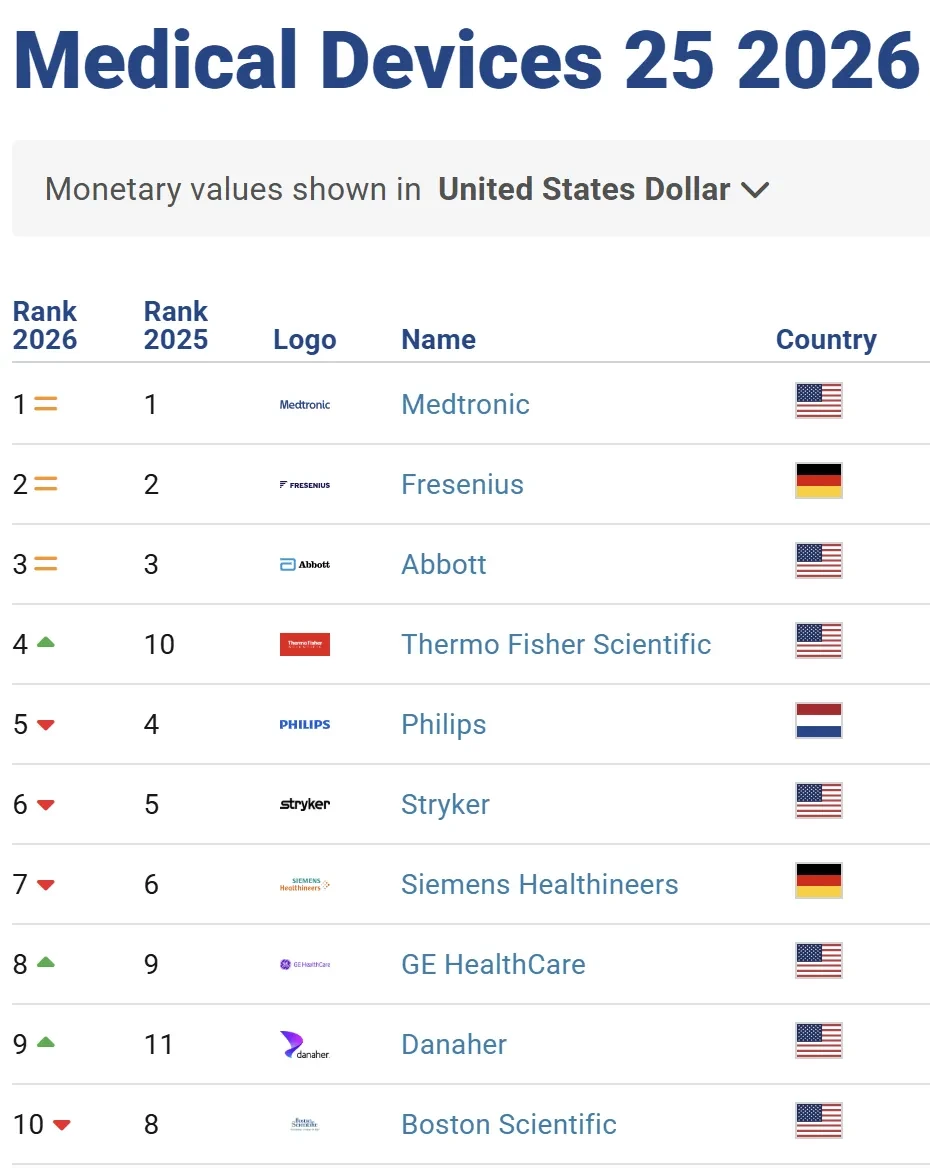Click the Siemens Healthineers logo
The height and width of the screenshot is (1168, 930).
(x=305, y=884)
